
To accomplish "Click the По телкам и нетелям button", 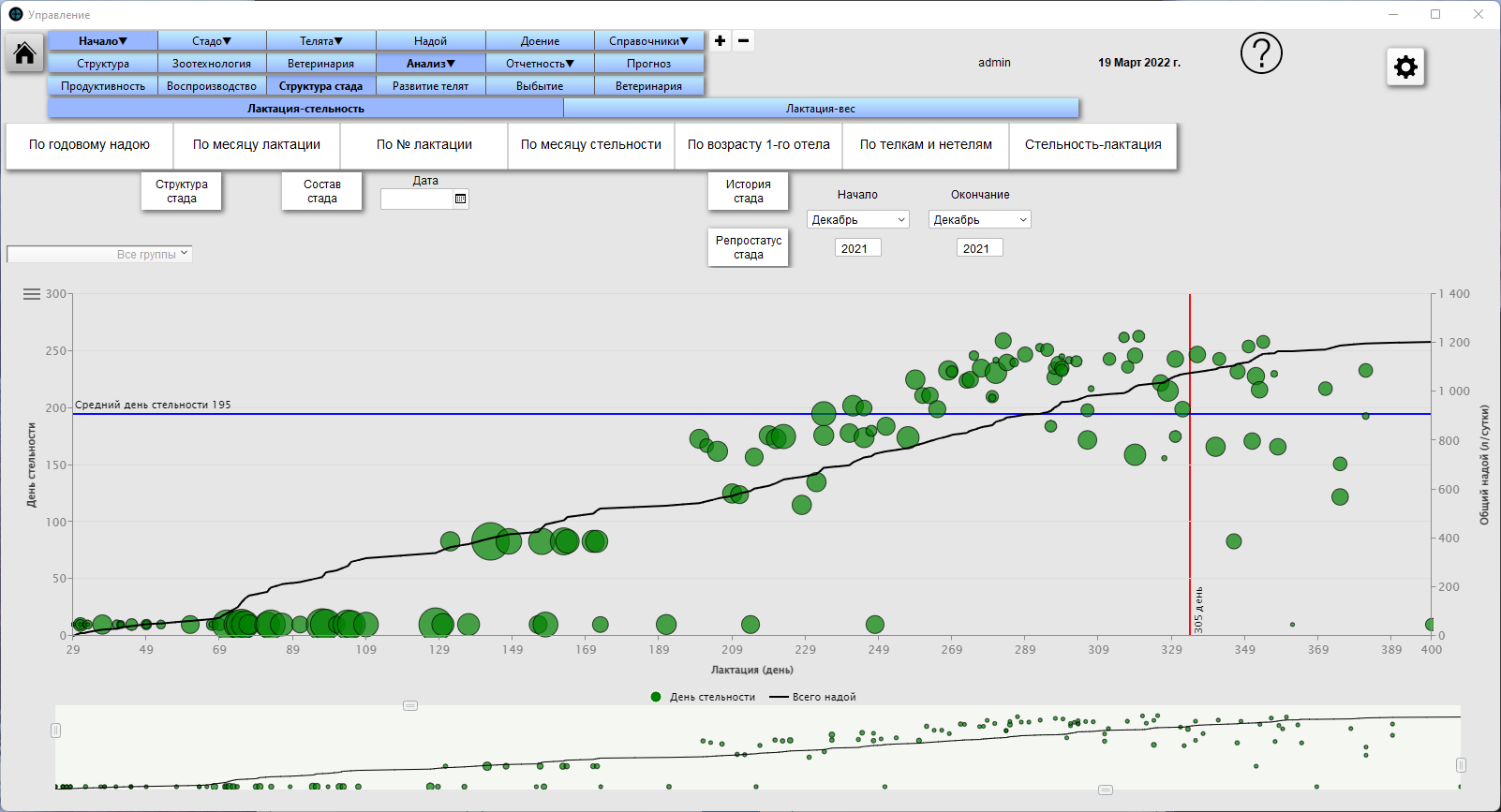I will click(x=926, y=145).
